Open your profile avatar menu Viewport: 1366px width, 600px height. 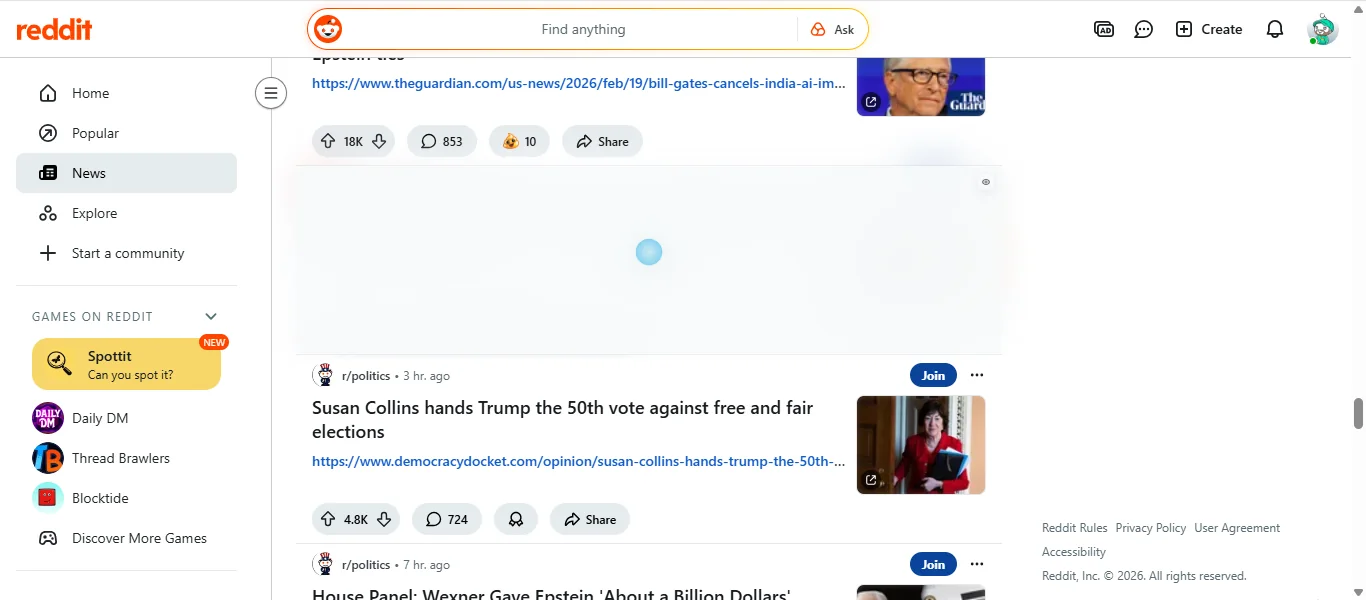[1322, 29]
